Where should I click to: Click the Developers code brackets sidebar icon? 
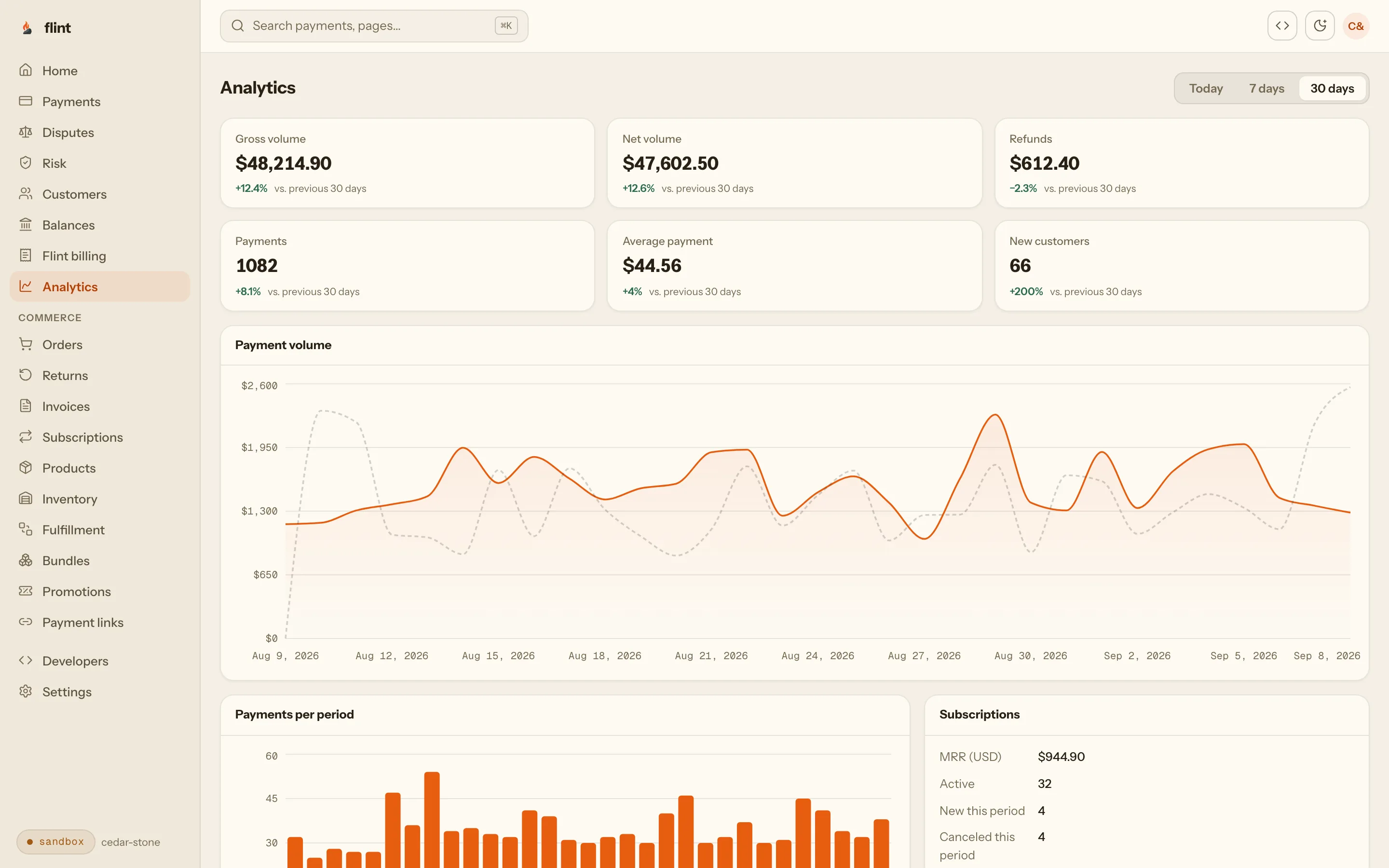tap(25, 660)
